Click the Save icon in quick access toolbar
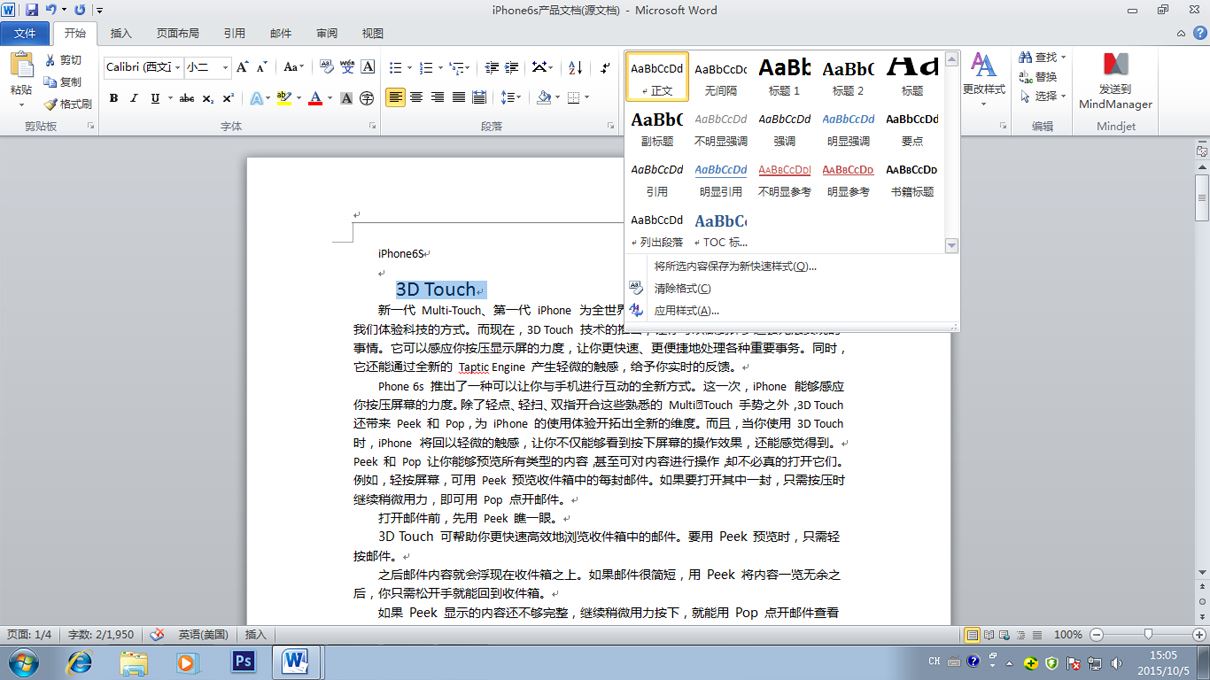 (x=32, y=10)
